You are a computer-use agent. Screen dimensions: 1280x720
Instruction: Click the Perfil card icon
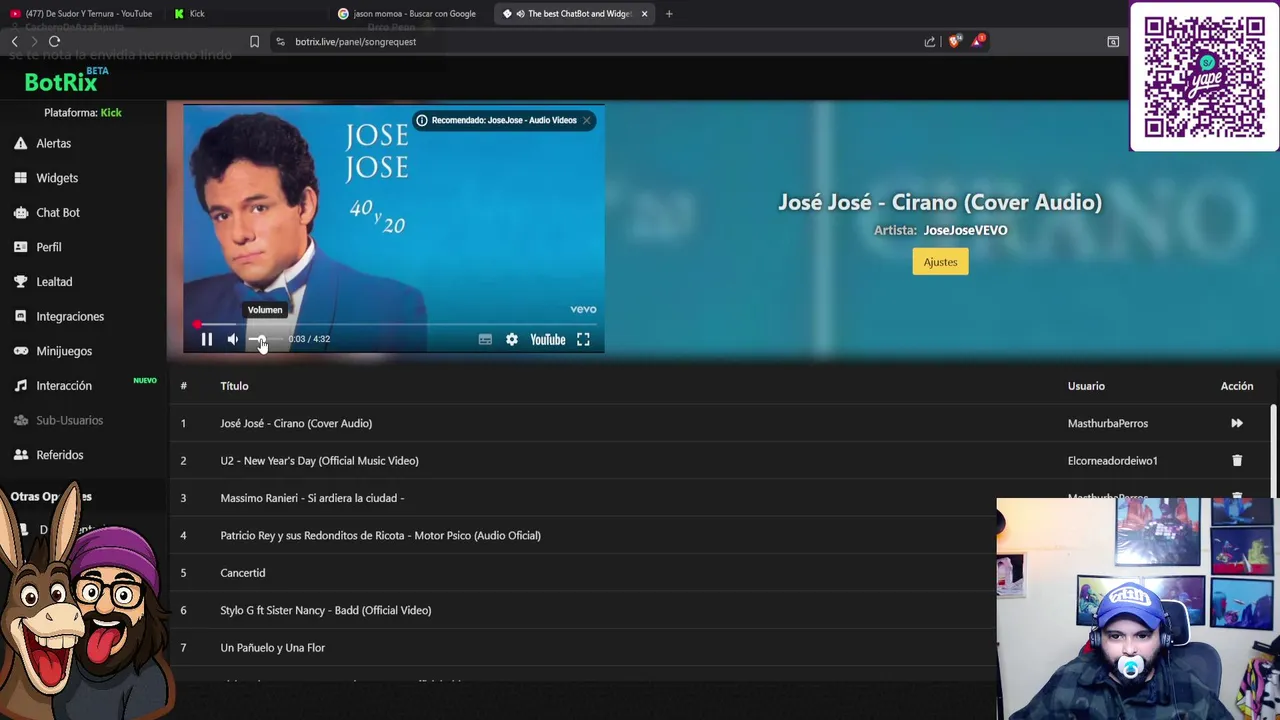[x=21, y=247]
